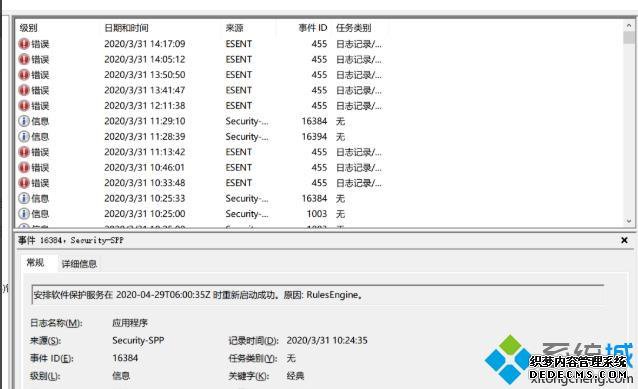
Task: Click 来源 value Security-SPP in details
Action: pos(138,340)
